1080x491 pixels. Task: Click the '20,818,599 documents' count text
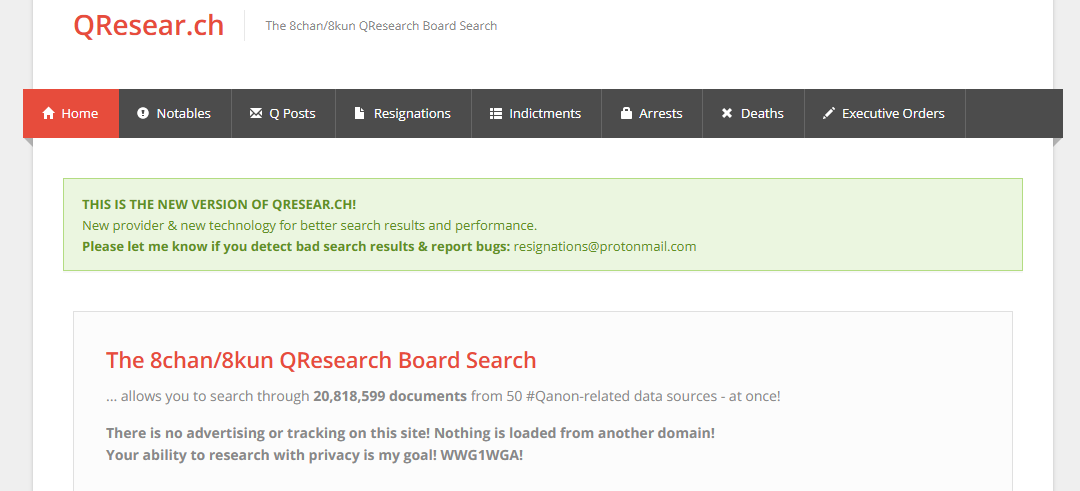click(x=390, y=397)
